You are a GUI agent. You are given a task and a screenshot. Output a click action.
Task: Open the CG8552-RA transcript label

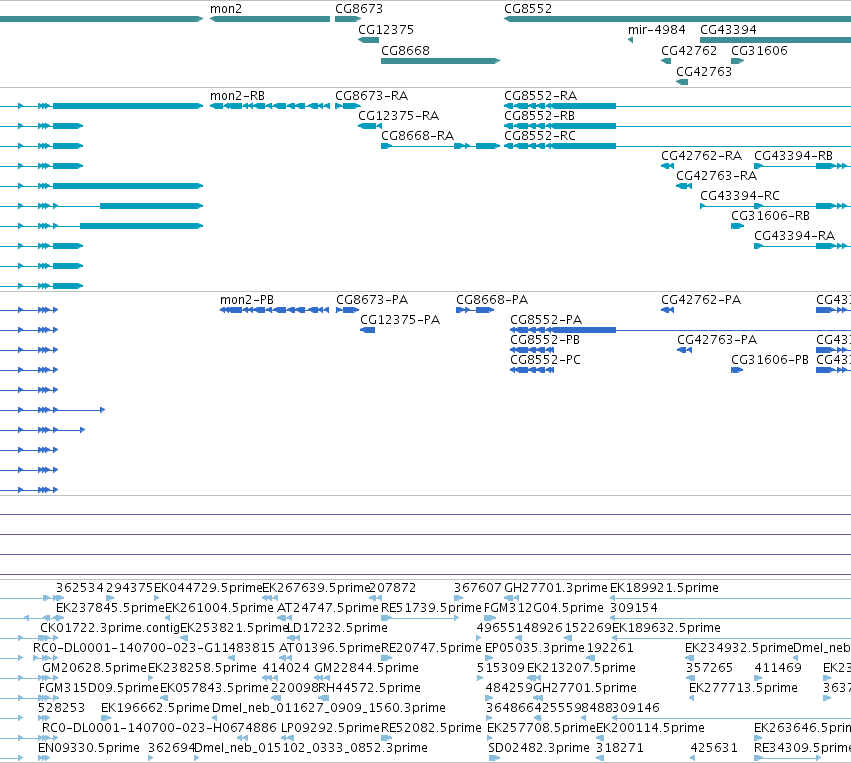point(541,96)
